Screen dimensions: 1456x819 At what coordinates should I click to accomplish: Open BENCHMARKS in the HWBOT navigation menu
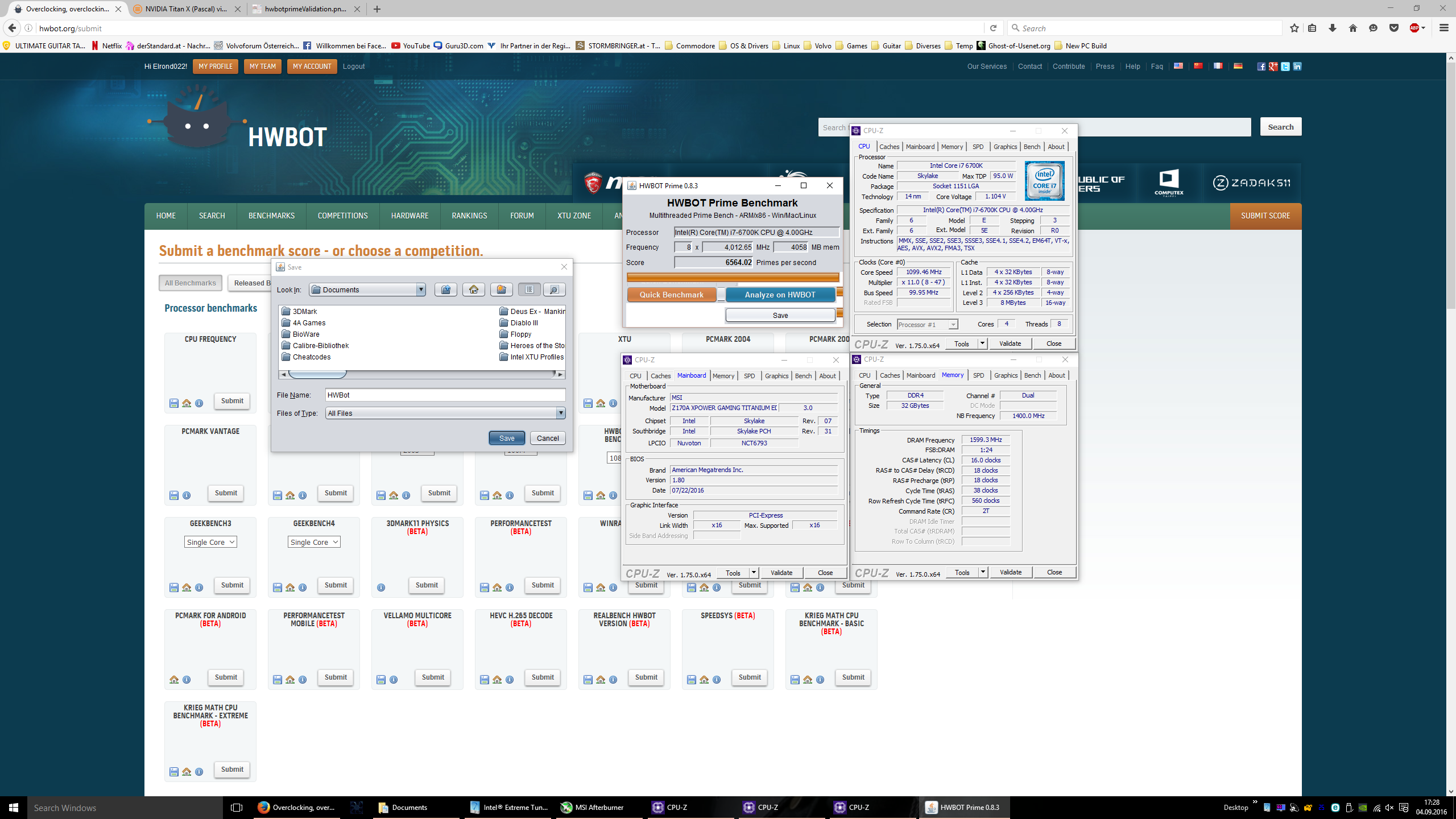(x=271, y=216)
